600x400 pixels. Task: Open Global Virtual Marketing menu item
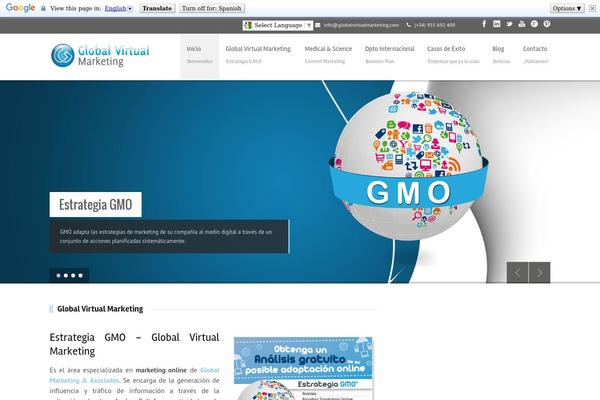coord(258,54)
